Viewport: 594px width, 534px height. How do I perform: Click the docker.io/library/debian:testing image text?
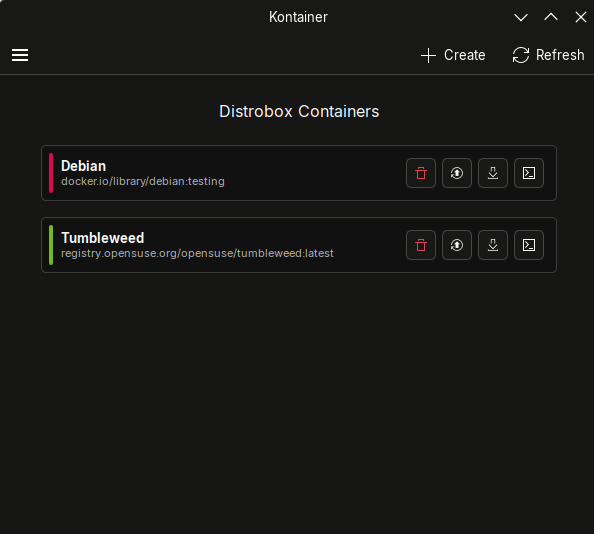tap(143, 181)
